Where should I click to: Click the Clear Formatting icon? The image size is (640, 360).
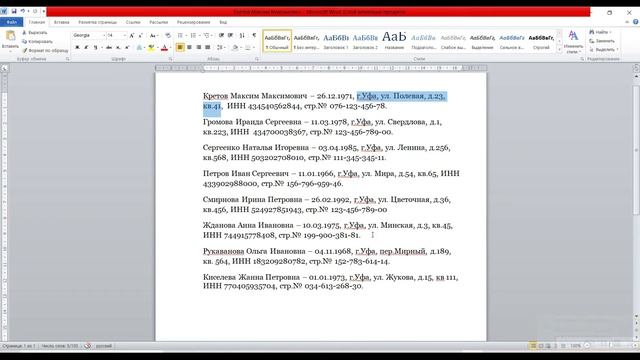pos(167,36)
